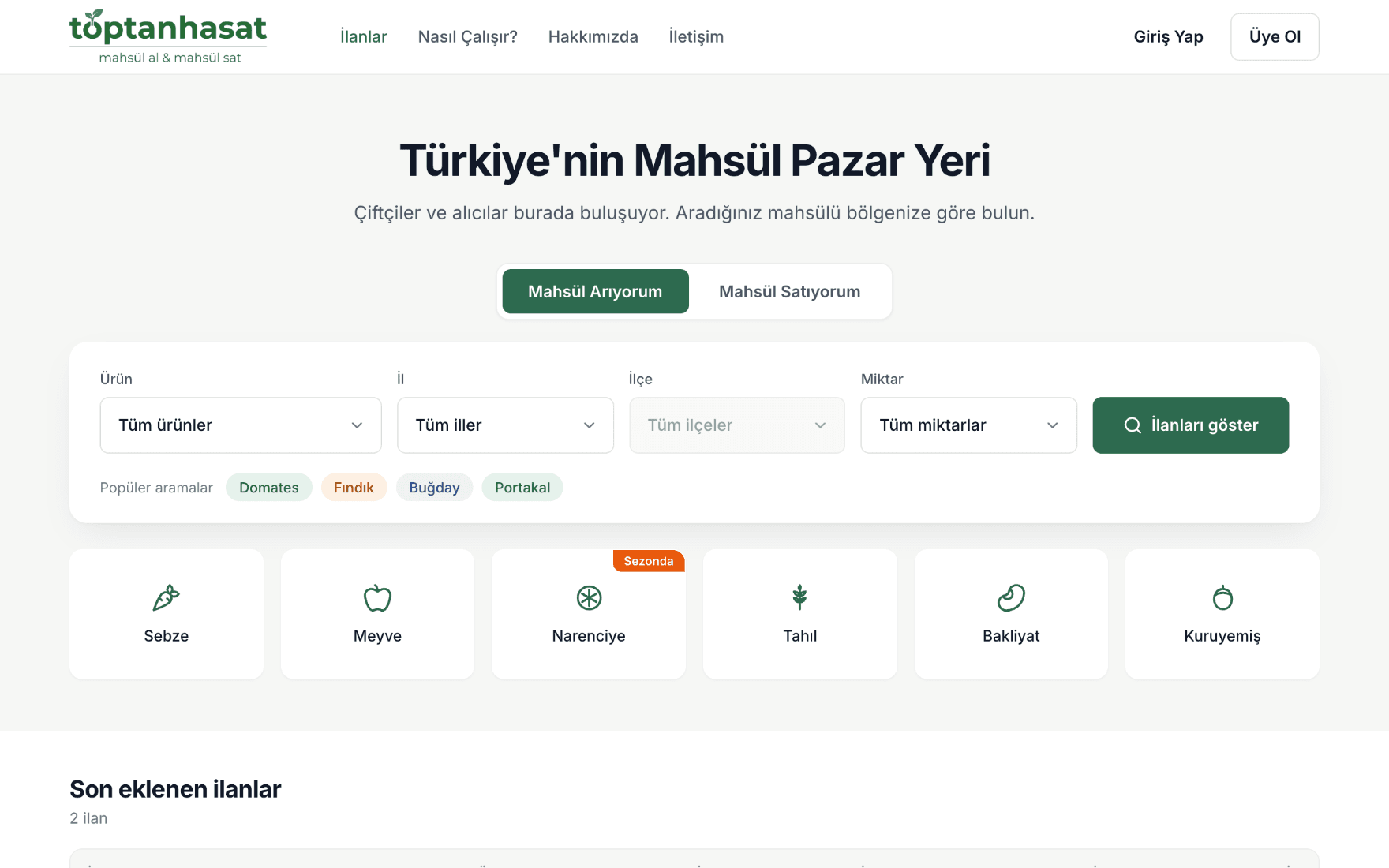1389x868 pixels.
Task: Select the Portakal popular search chip
Action: pyautogui.click(x=522, y=488)
